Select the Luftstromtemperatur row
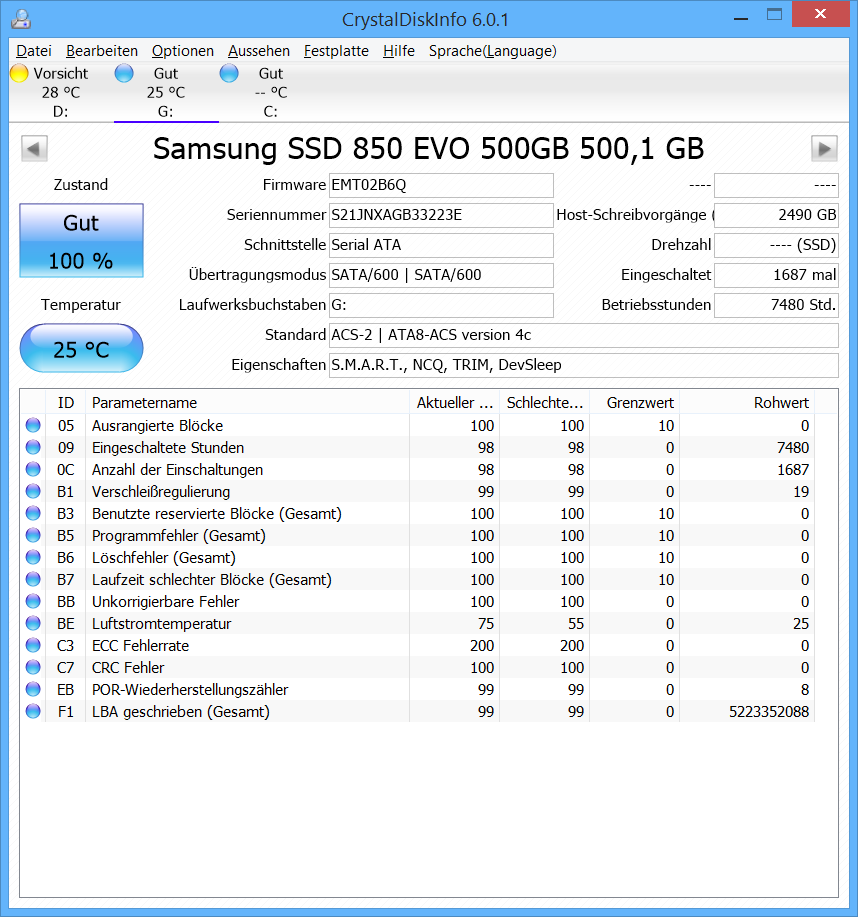This screenshot has width=858, height=917. (418, 623)
